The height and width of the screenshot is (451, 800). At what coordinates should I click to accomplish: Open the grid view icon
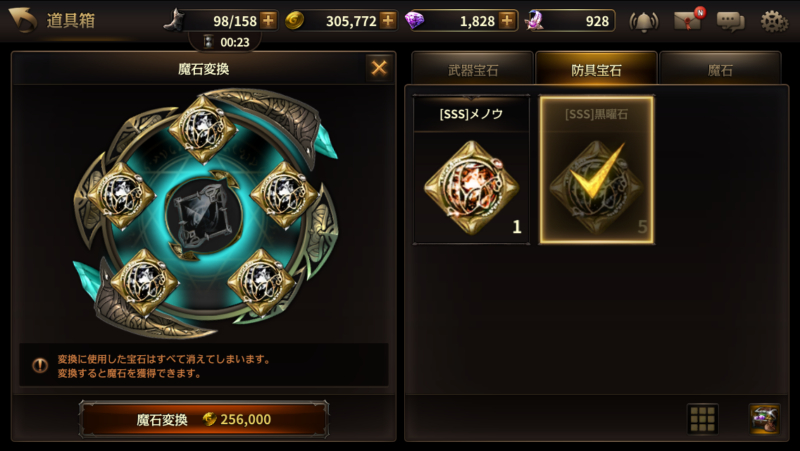click(x=703, y=419)
